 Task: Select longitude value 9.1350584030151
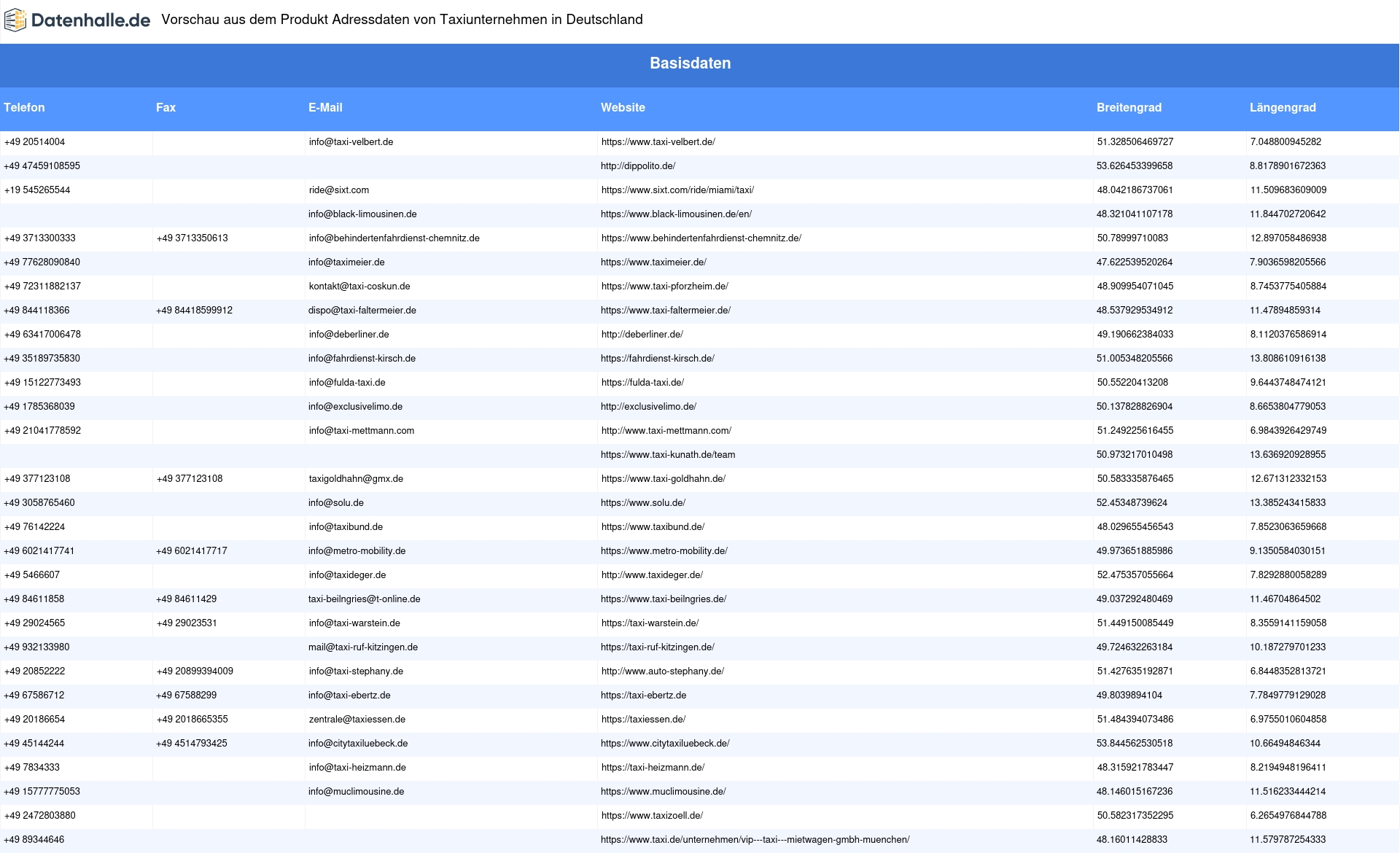click(x=1288, y=551)
